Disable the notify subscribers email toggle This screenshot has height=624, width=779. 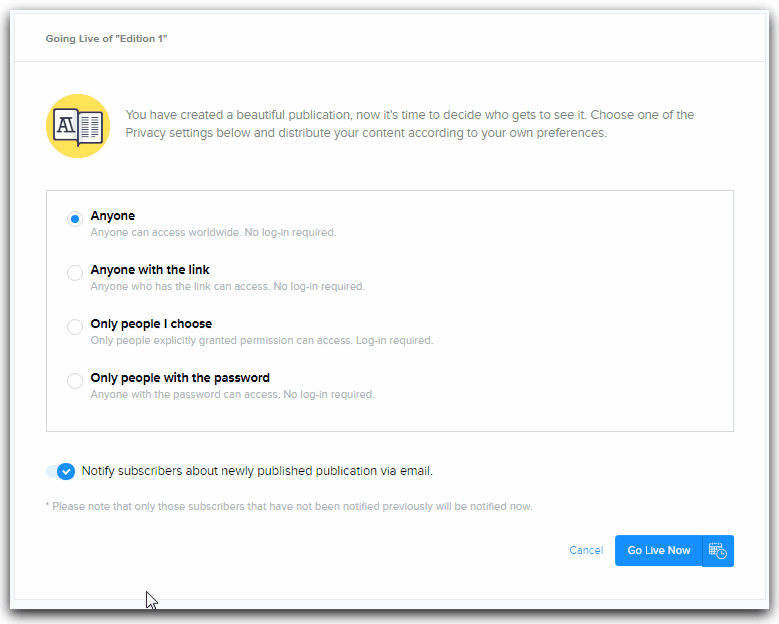point(61,471)
